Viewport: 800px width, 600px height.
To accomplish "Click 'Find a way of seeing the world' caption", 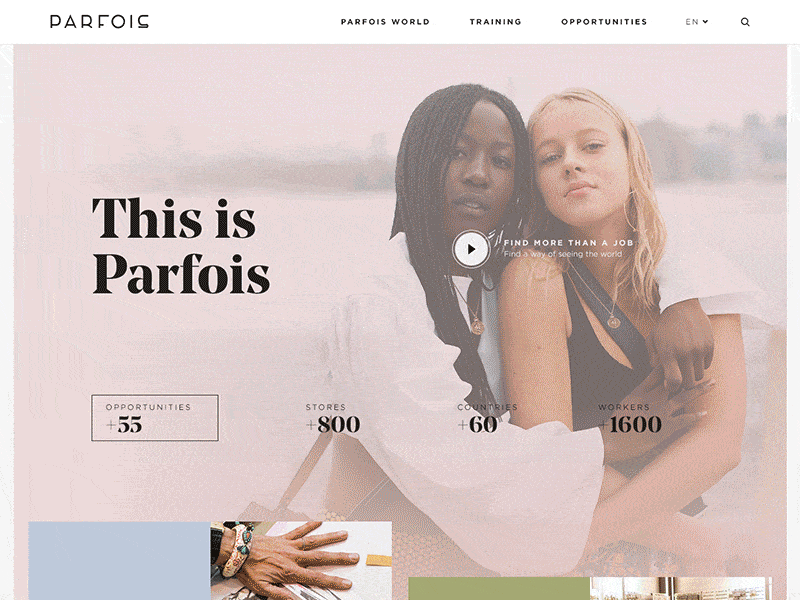I will point(563,254).
